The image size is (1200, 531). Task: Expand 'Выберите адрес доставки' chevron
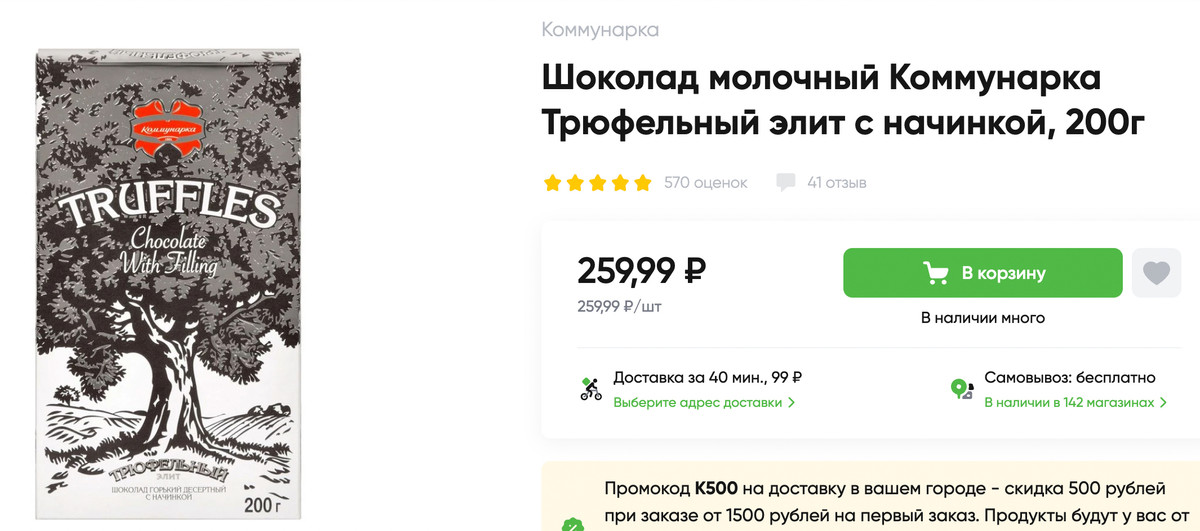[792, 403]
